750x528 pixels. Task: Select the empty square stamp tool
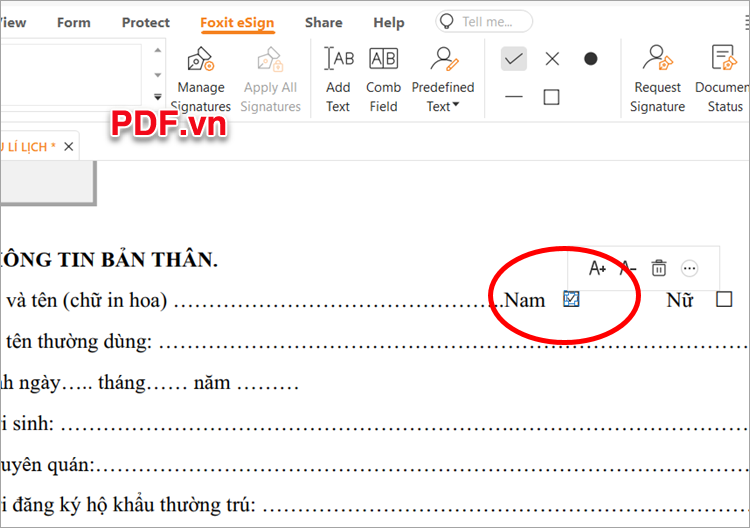coord(551,97)
